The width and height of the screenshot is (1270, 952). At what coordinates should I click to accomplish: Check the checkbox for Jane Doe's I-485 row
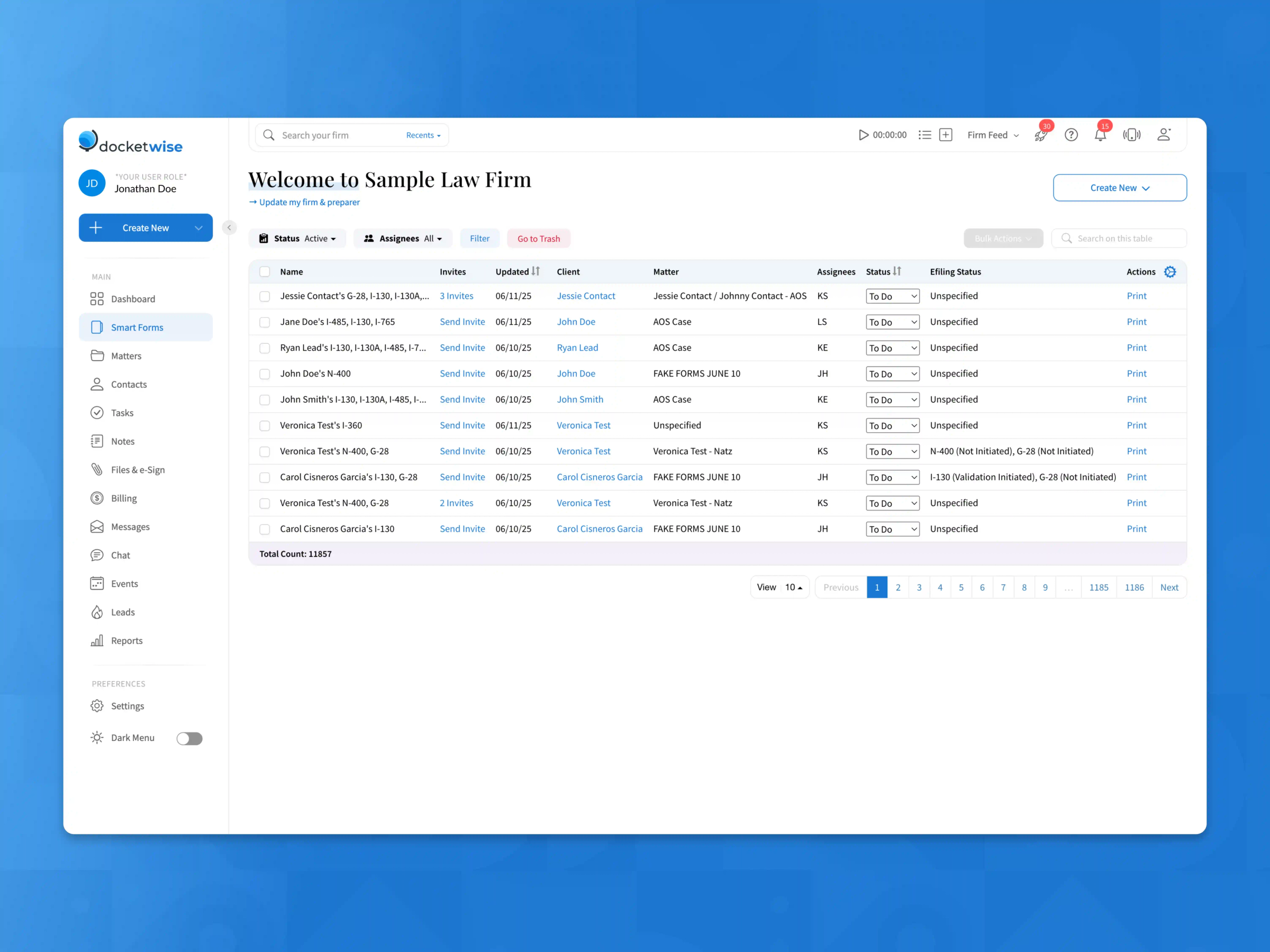[x=265, y=322]
